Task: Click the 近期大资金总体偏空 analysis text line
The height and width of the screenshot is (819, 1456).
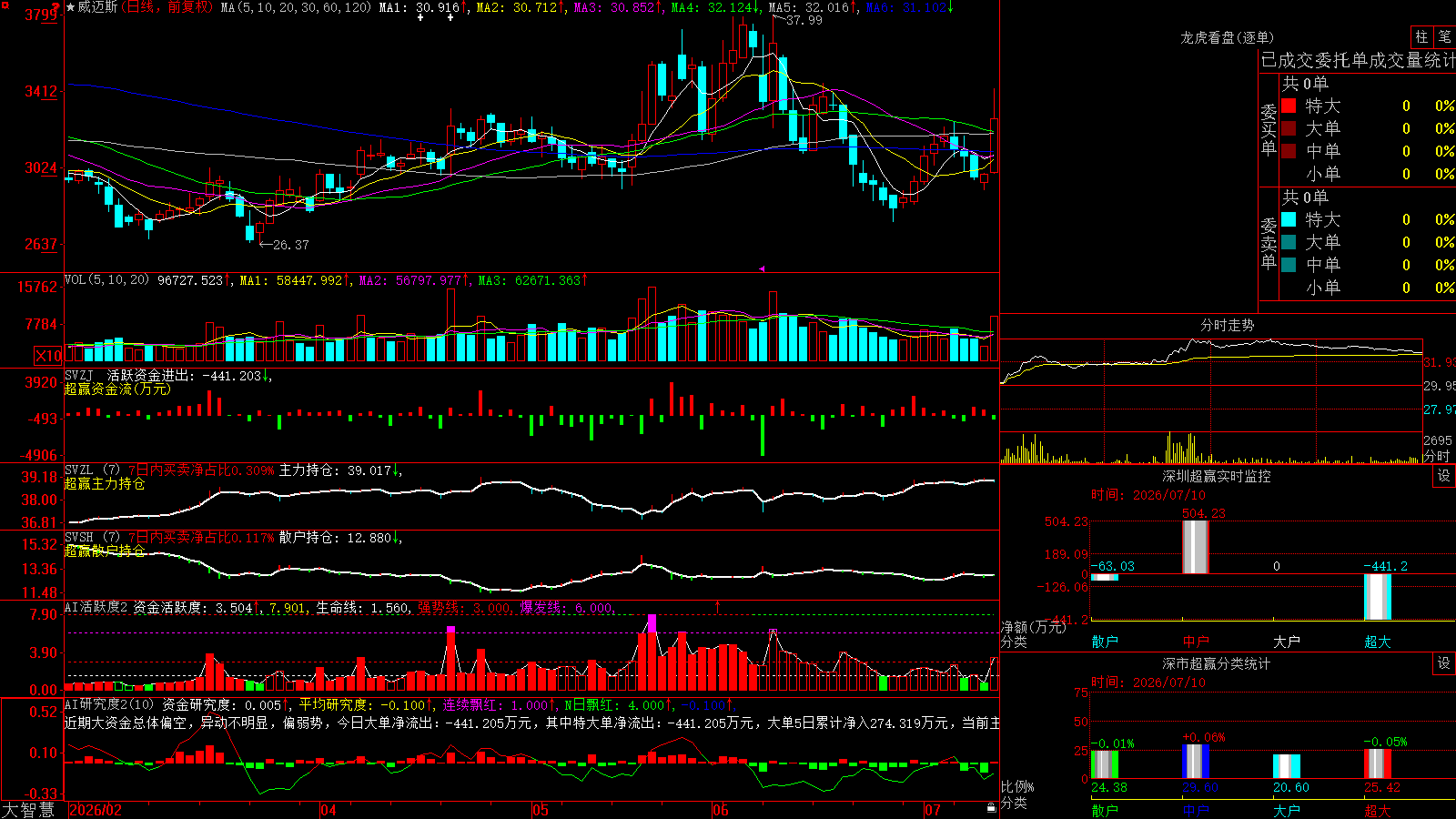Action: point(532,723)
